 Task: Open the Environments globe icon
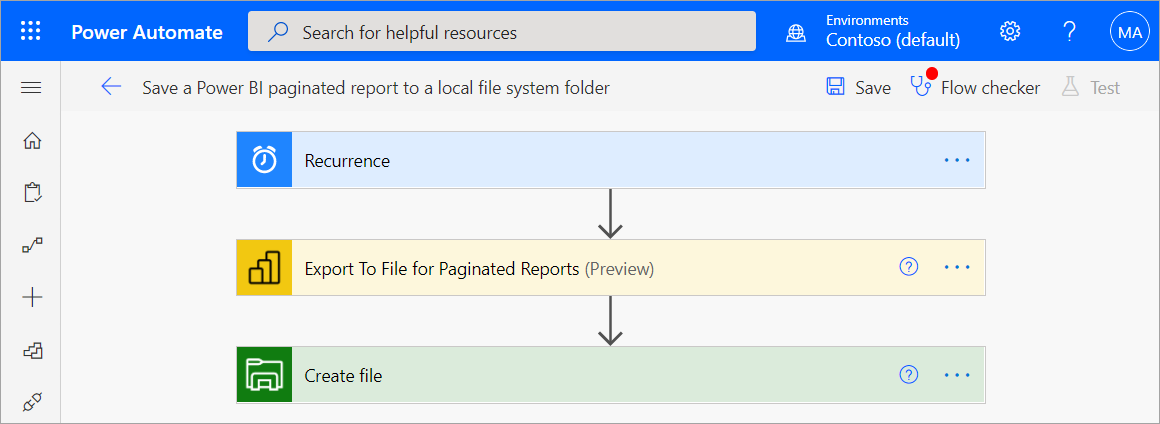click(x=796, y=33)
